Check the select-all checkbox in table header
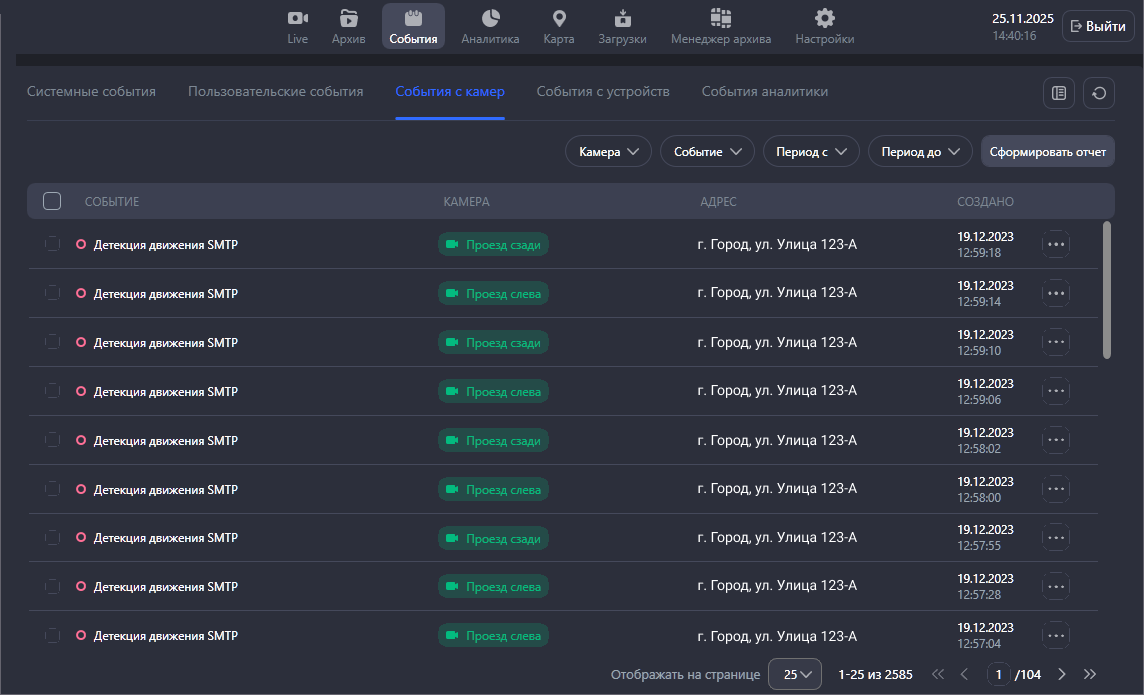This screenshot has height=695, width=1144. pyautogui.click(x=52, y=201)
